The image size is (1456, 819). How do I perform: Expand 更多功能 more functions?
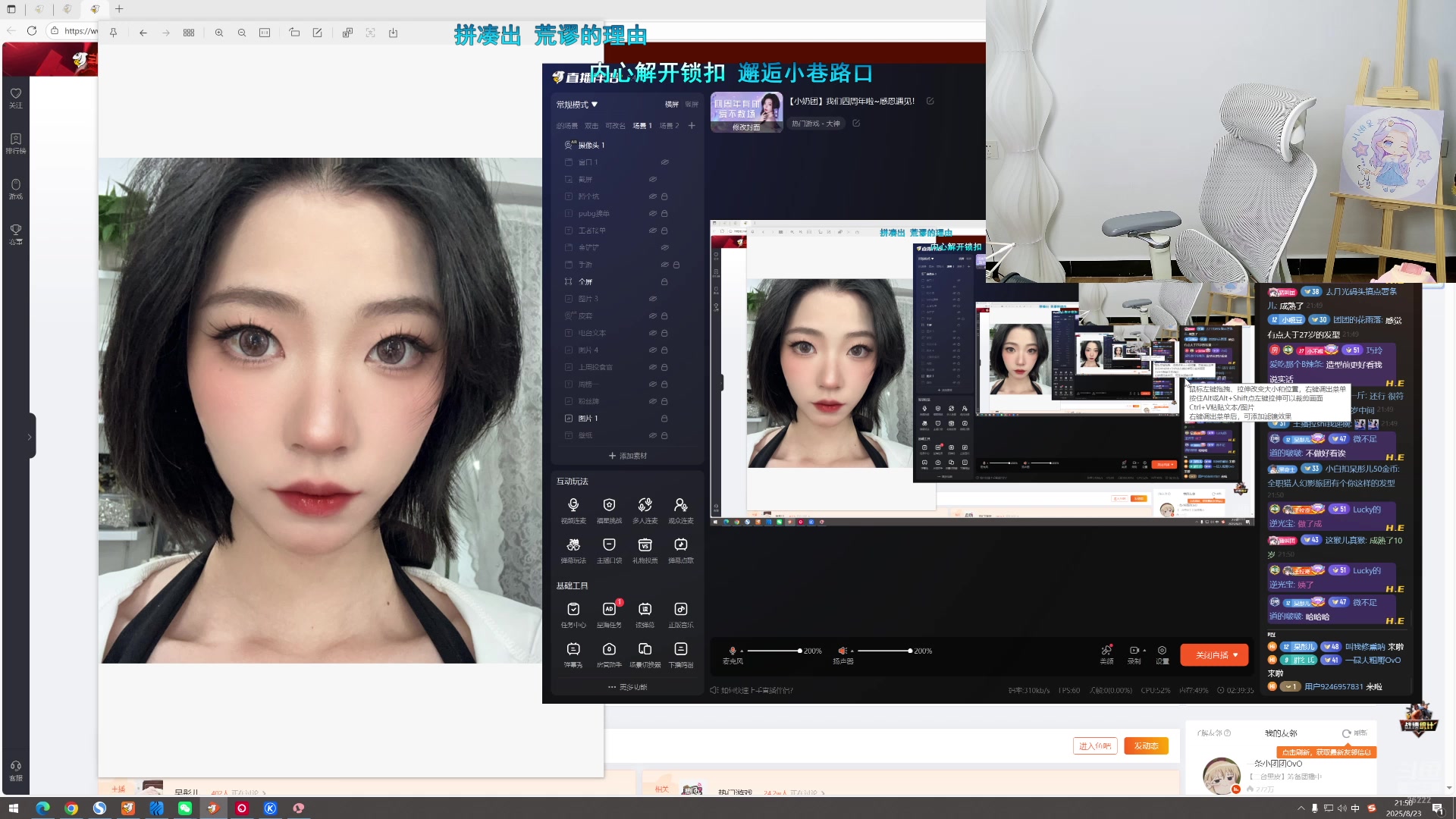pos(628,687)
